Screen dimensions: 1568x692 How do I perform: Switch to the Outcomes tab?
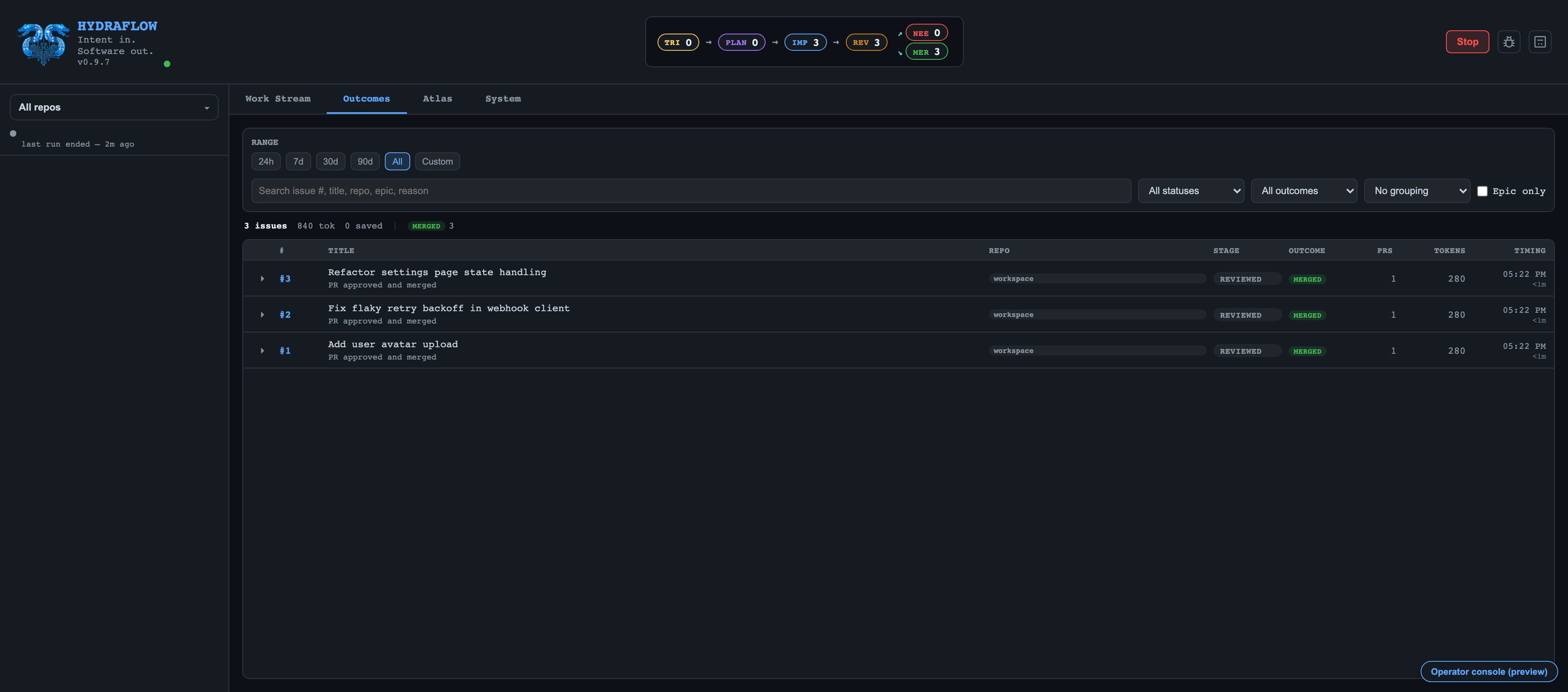(366, 99)
